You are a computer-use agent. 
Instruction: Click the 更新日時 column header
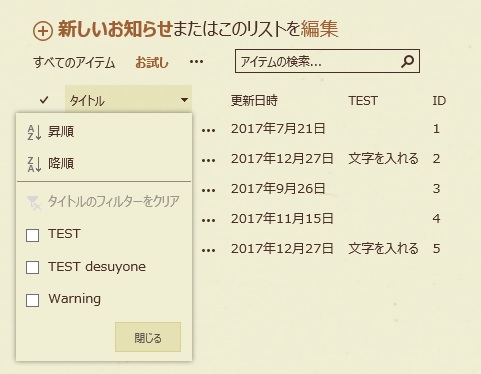click(254, 100)
